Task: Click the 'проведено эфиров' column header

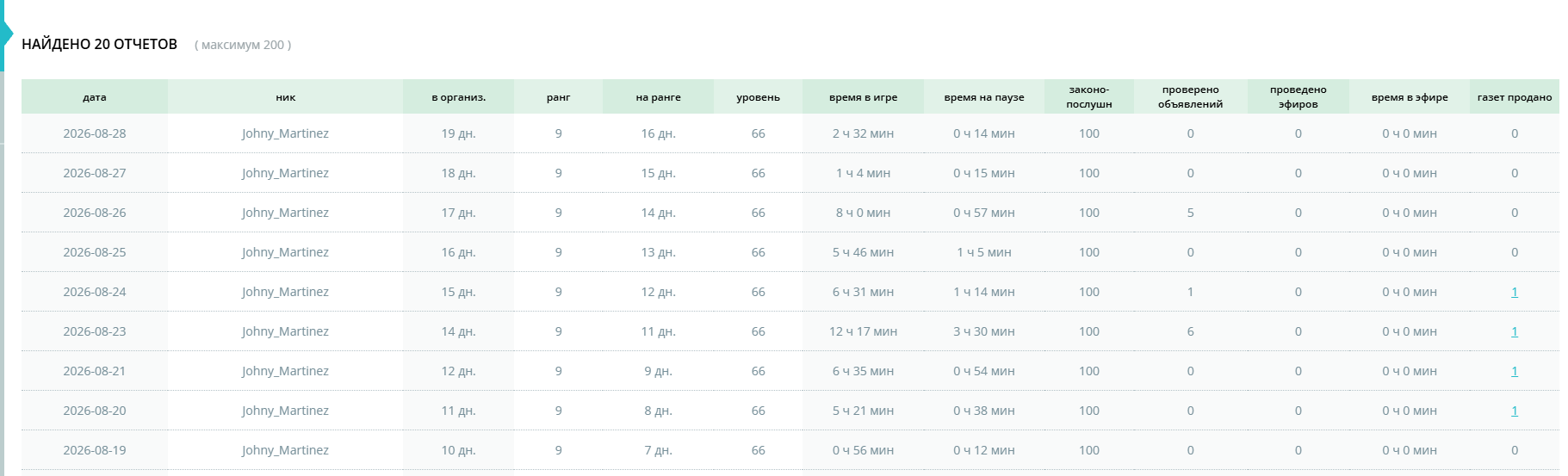Action: (x=1298, y=97)
